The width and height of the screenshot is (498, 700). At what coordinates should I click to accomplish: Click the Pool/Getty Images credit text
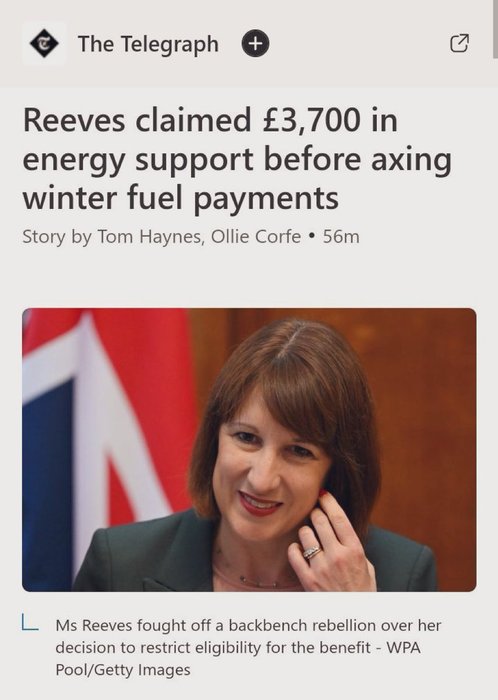(x=123, y=670)
